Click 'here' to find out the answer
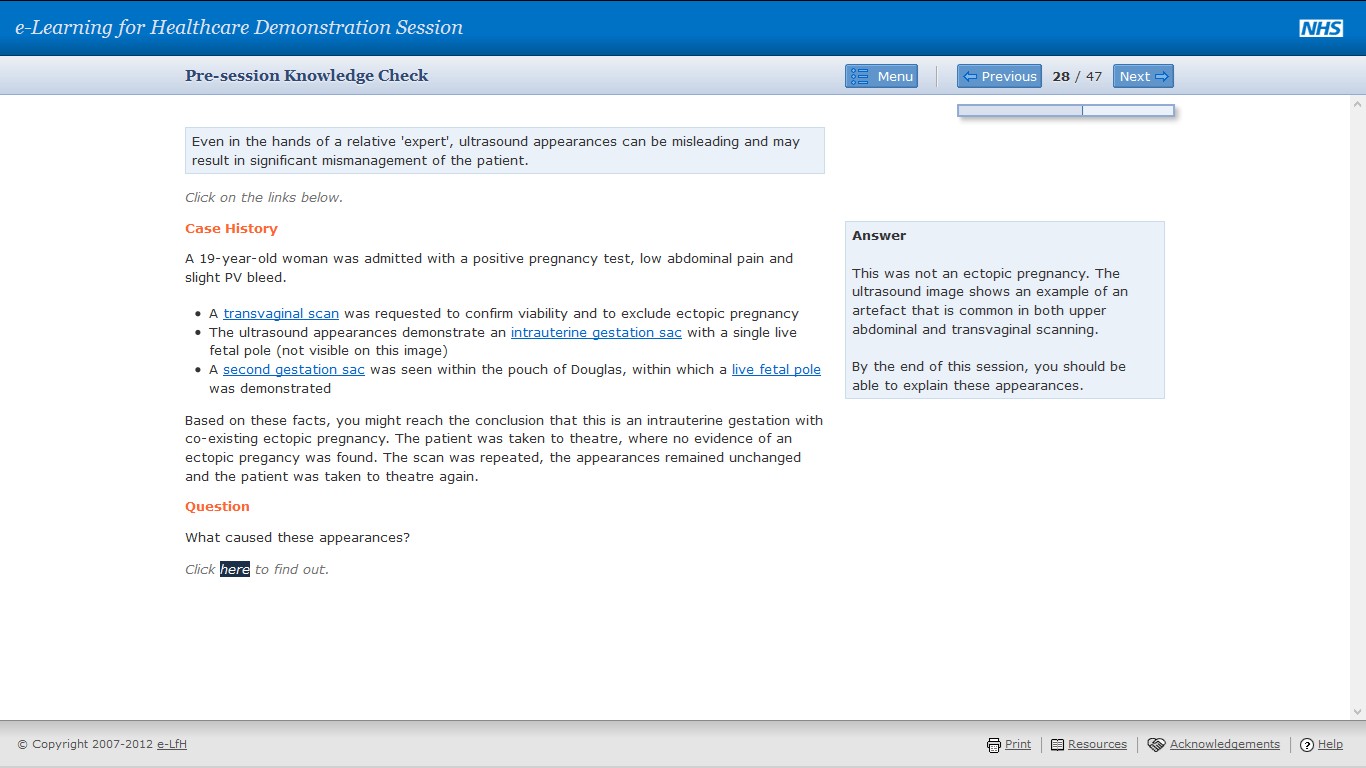Image resolution: width=1366 pixels, height=768 pixels. (234, 569)
